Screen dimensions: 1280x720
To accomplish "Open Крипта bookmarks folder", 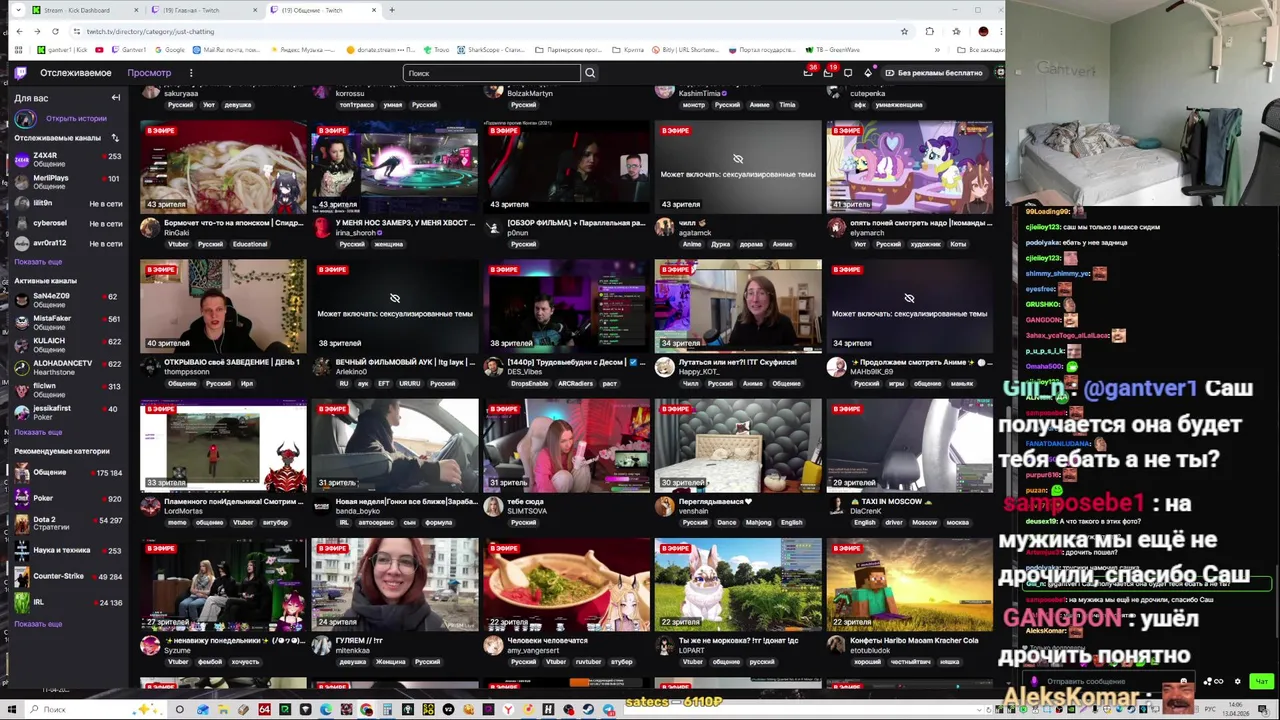I will 629,49.
